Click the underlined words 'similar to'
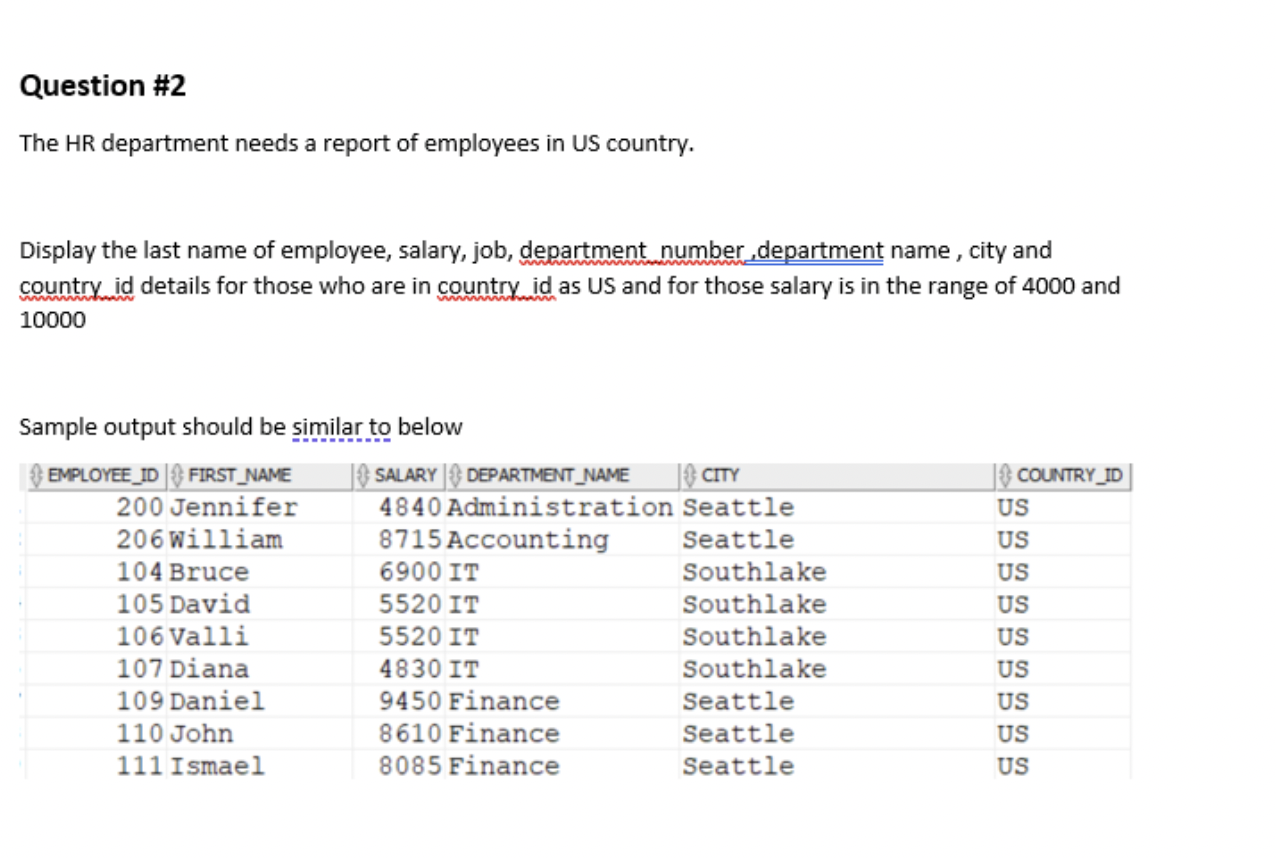 point(342,427)
